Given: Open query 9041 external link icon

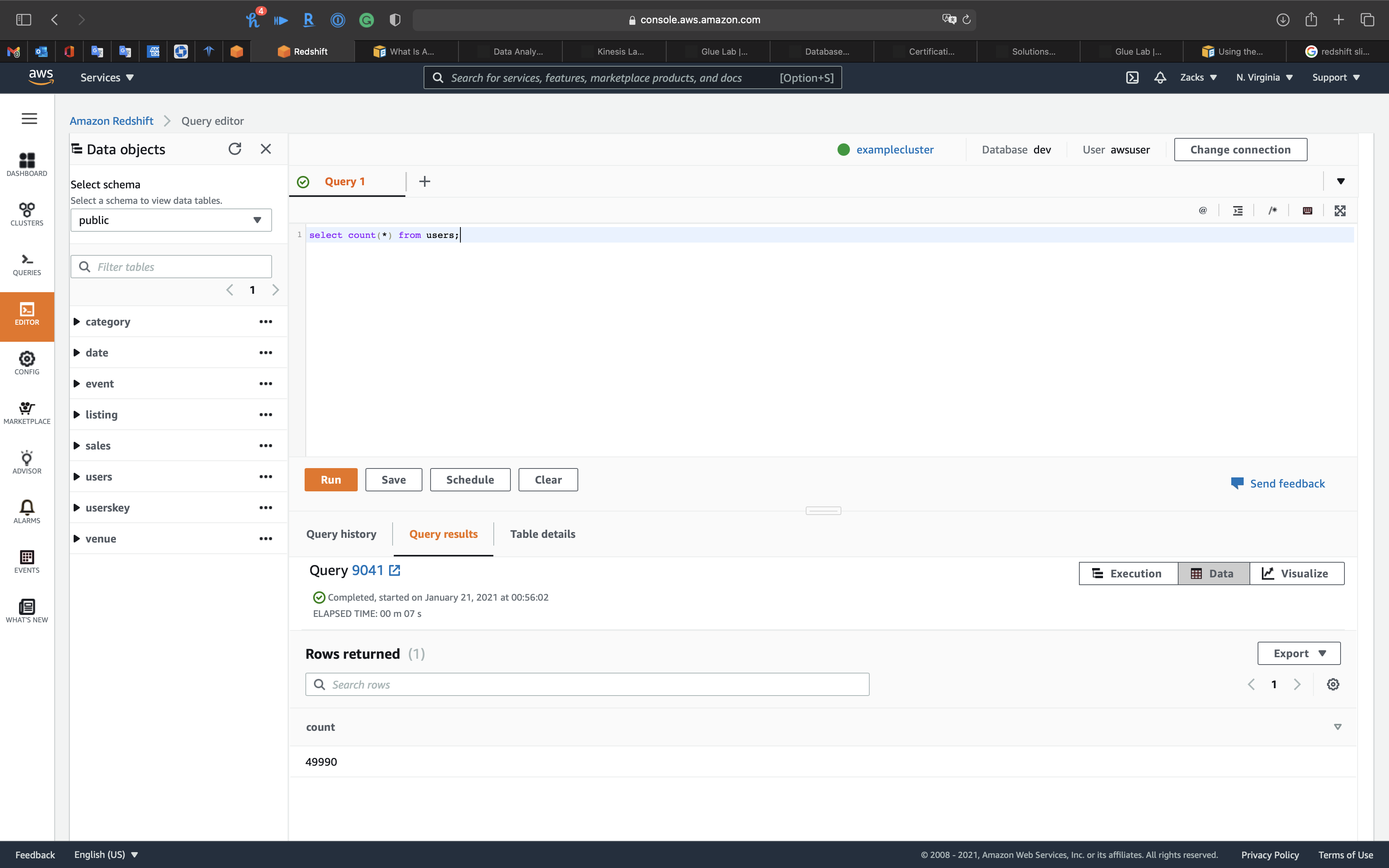Looking at the screenshot, I should pos(395,571).
